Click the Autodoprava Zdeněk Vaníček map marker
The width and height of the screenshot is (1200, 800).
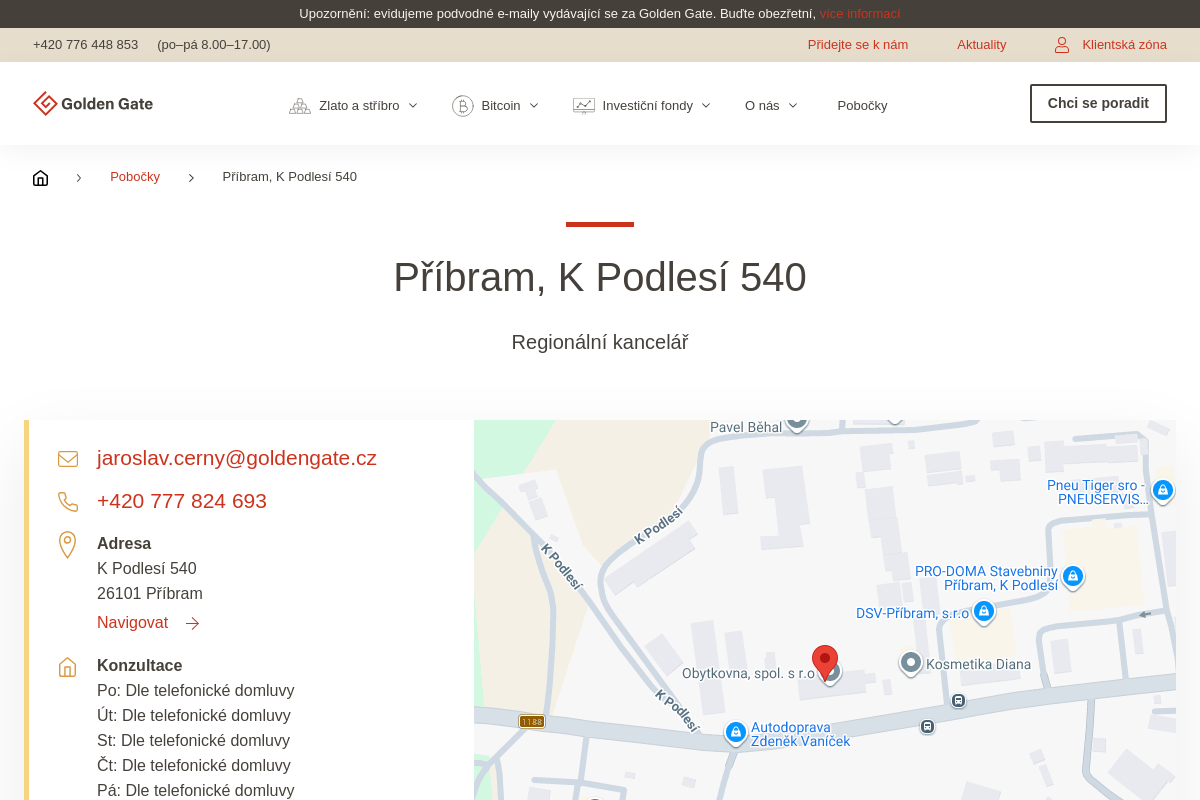coord(736,732)
